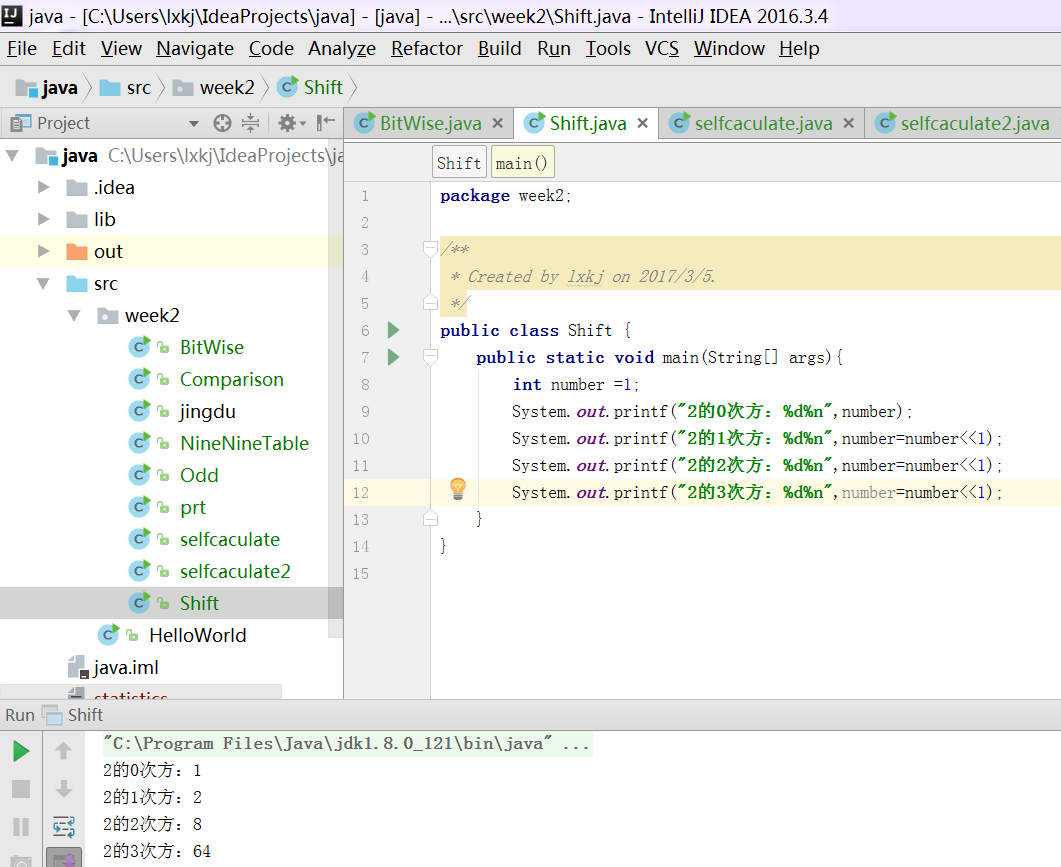Screen dimensions: 1061x867
Task: Click the main() structure breadcrumb
Action: [522, 163]
